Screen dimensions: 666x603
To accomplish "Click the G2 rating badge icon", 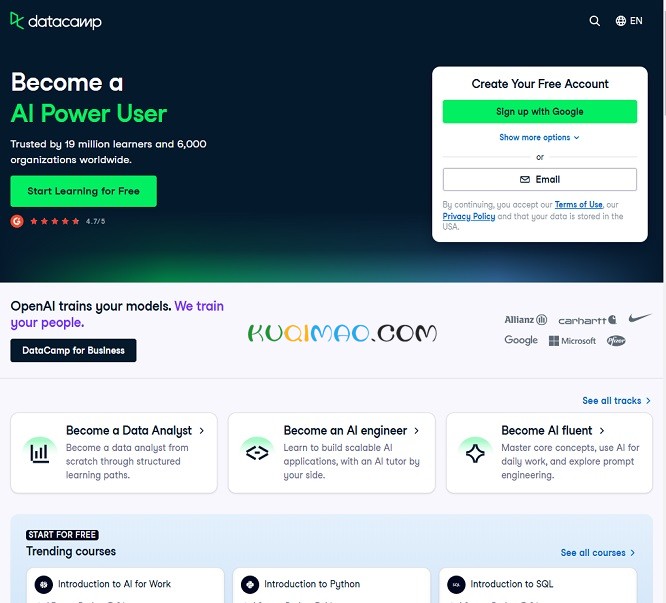I will [17, 221].
